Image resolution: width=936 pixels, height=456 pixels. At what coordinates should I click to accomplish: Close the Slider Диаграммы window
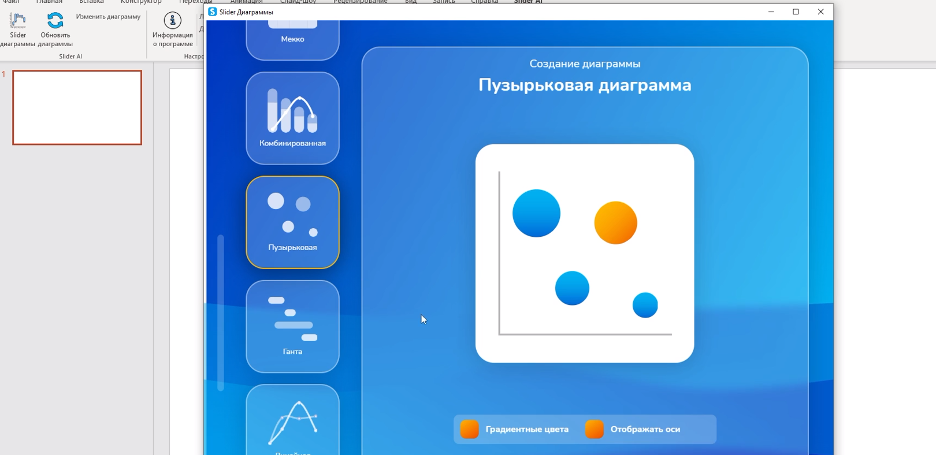pyautogui.click(x=820, y=12)
